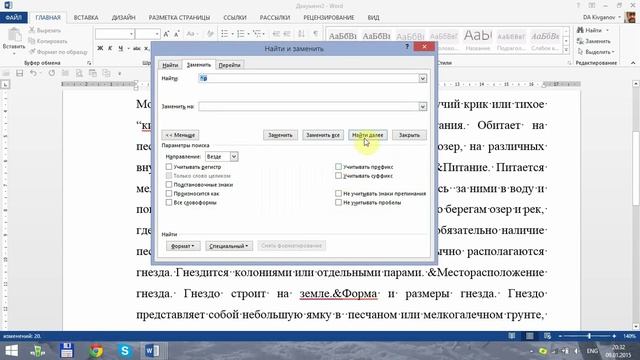Open the DA Kivganov account menu
Screen dimensions: 640x360
pyautogui.click(x=602, y=17)
